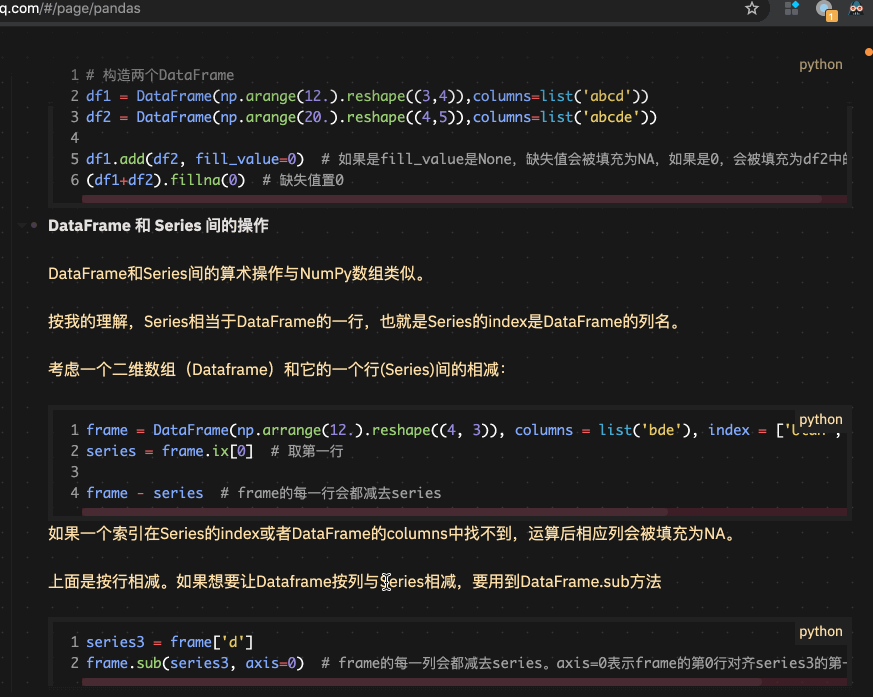Click line number 1 of the first code block
This screenshot has height=697, width=873.
pyautogui.click(x=74, y=74)
